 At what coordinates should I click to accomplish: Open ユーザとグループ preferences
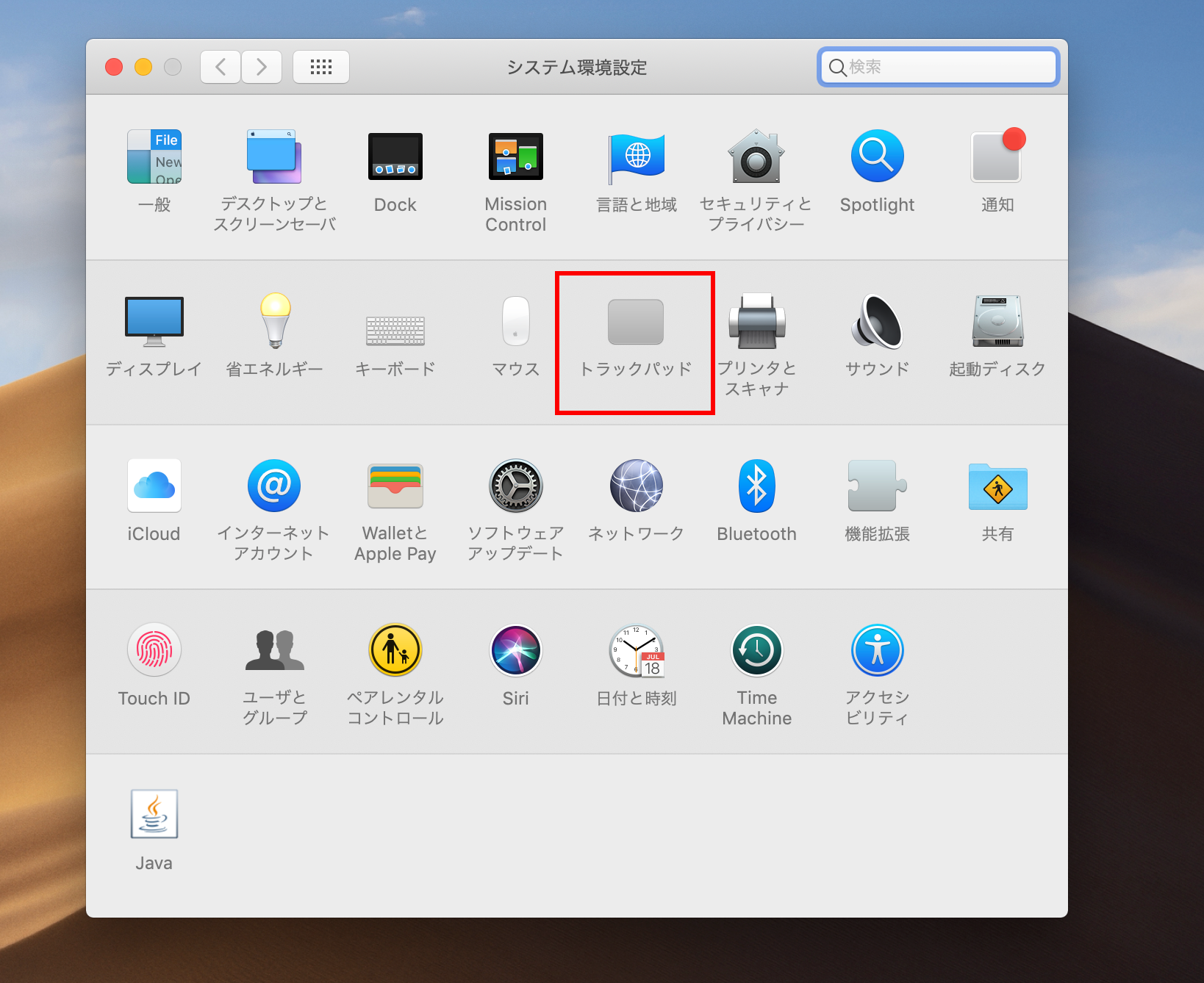pyautogui.click(x=274, y=650)
